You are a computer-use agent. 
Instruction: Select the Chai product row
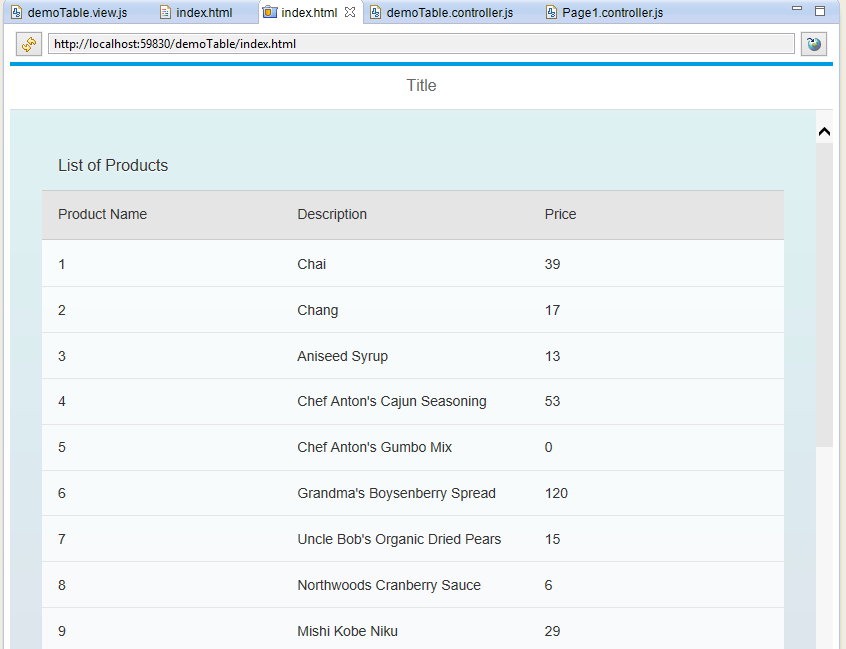point(311,264)
